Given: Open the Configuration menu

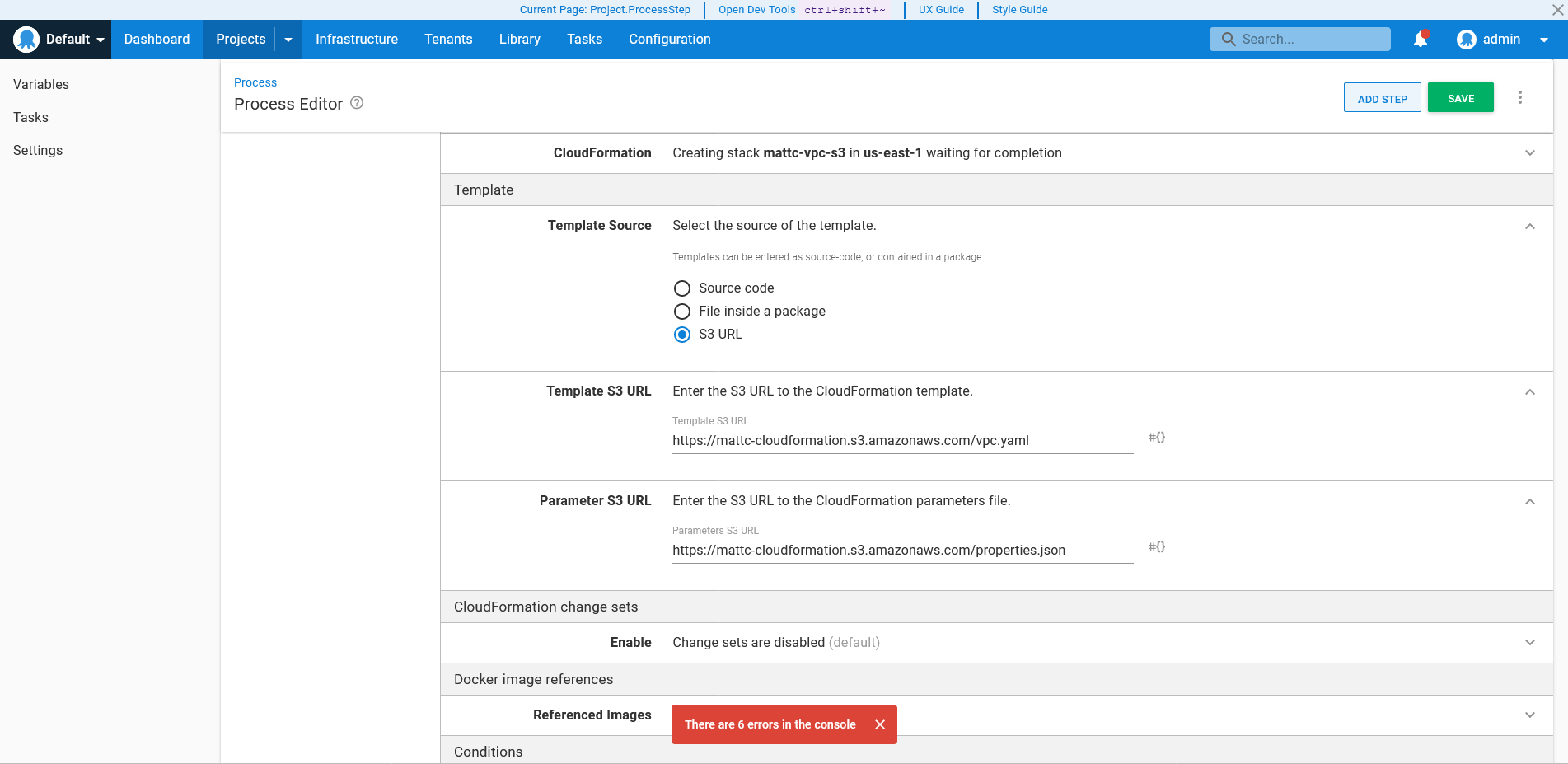Looking at the screenshot, I should (669, 39).
